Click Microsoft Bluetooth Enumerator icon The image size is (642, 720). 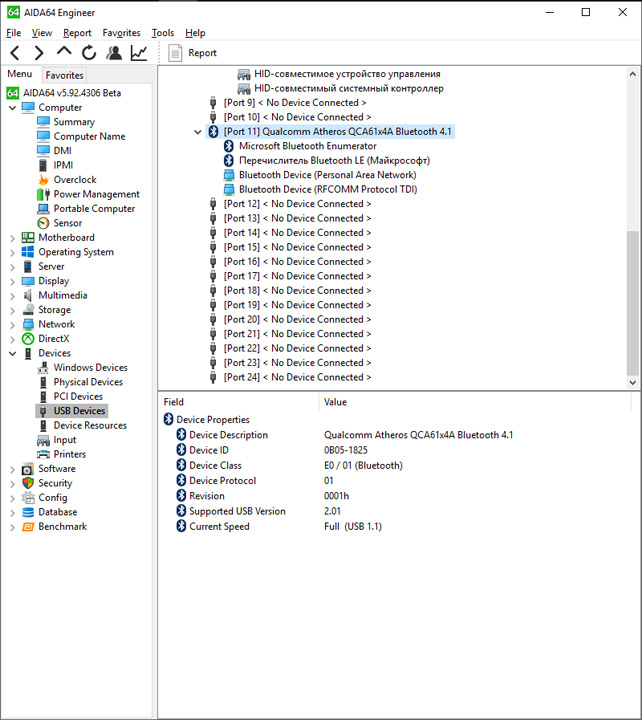pyautogui.click(x=229, y=146)
